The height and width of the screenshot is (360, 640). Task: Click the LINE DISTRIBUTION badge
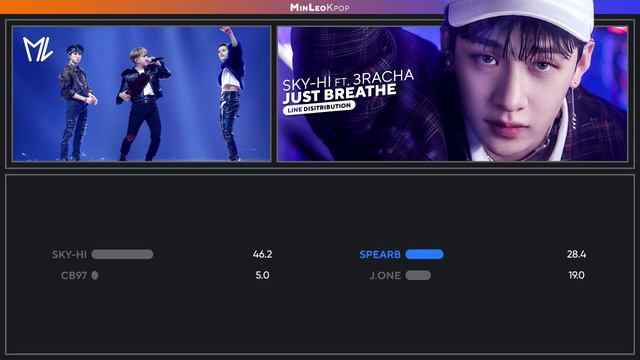tap(319, 108)
